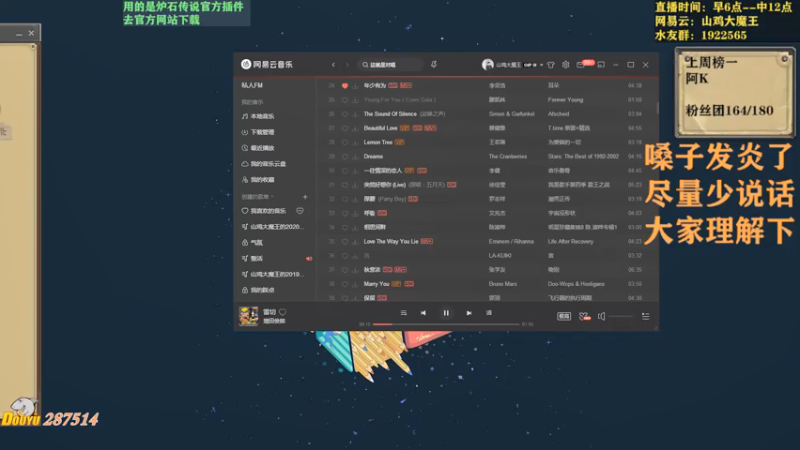This screenshot has width=800, height=450.
Task: Open artist Bruno Mars link
Action: 503,284
